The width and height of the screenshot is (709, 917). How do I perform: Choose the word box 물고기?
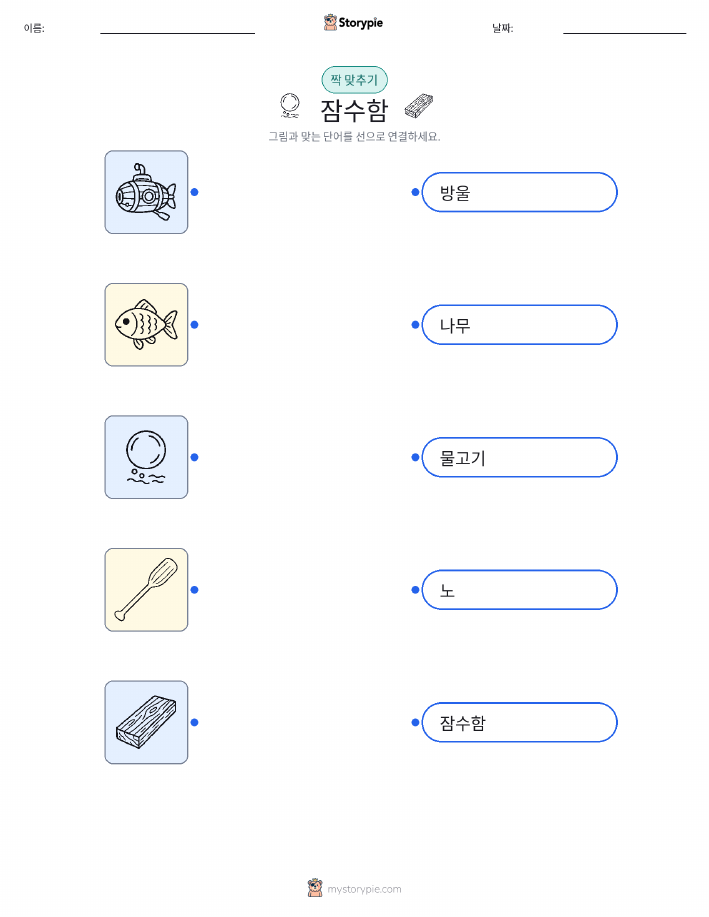519,457
